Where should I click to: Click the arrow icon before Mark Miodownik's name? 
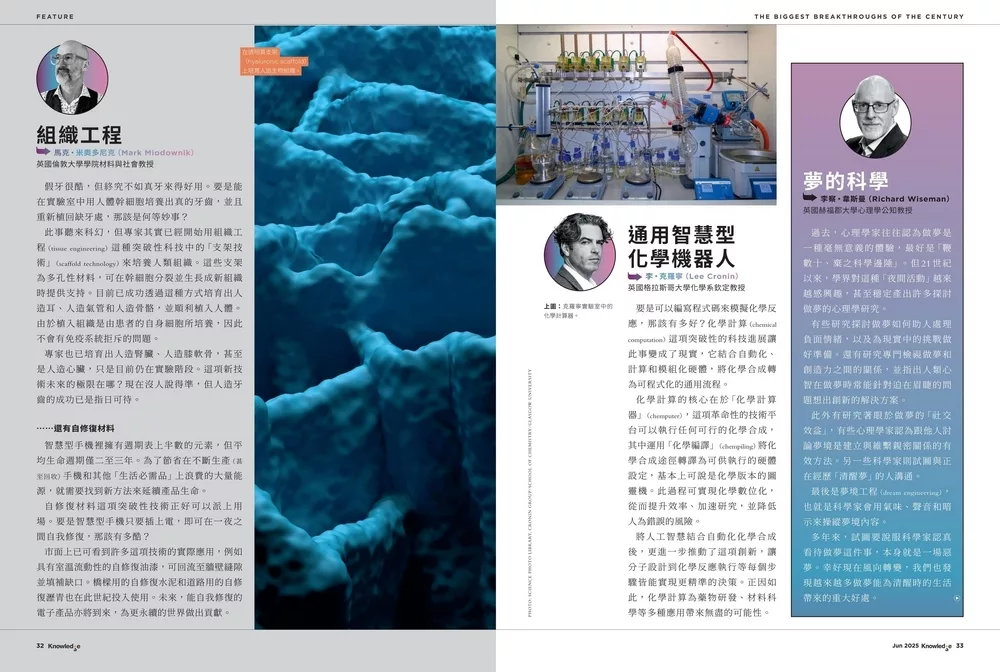click(x=43, y=151)
